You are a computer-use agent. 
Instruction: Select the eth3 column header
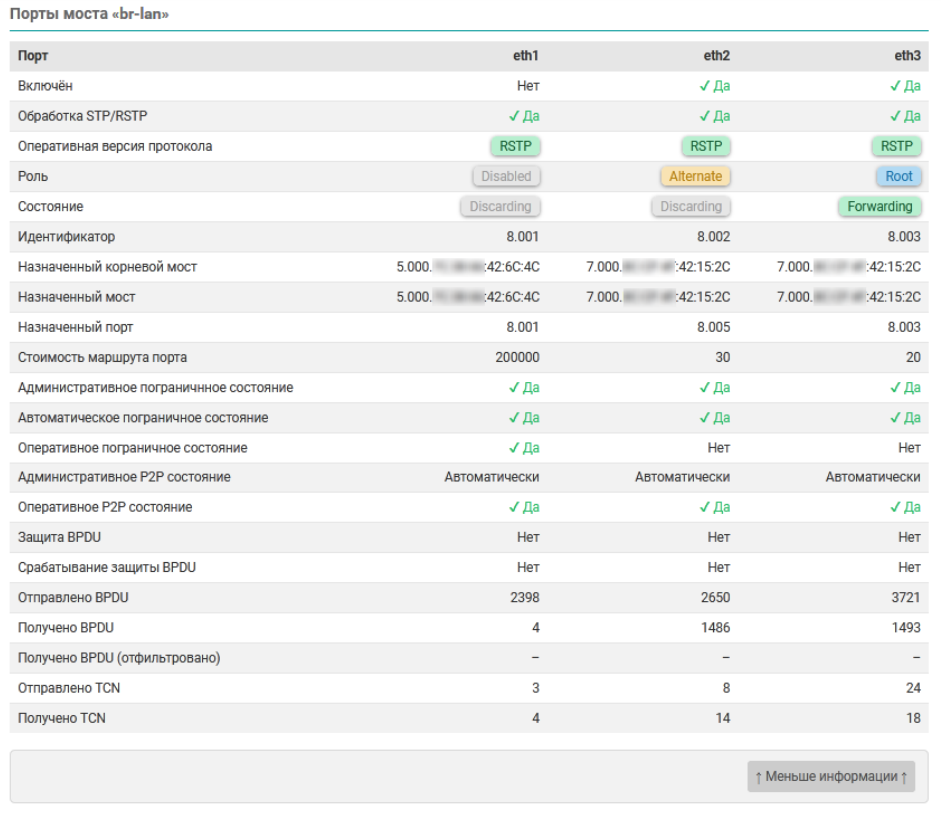[x=907, y=56]
